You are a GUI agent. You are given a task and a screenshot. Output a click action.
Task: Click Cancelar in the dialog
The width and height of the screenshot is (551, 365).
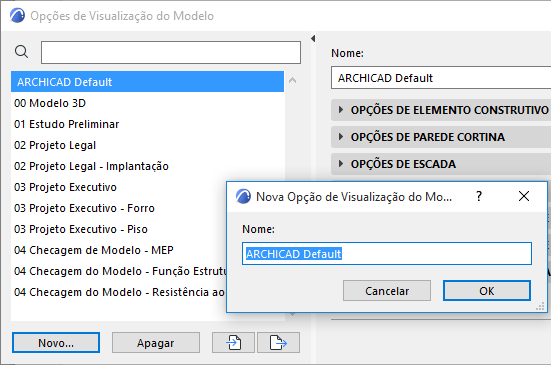click(387, 291)
